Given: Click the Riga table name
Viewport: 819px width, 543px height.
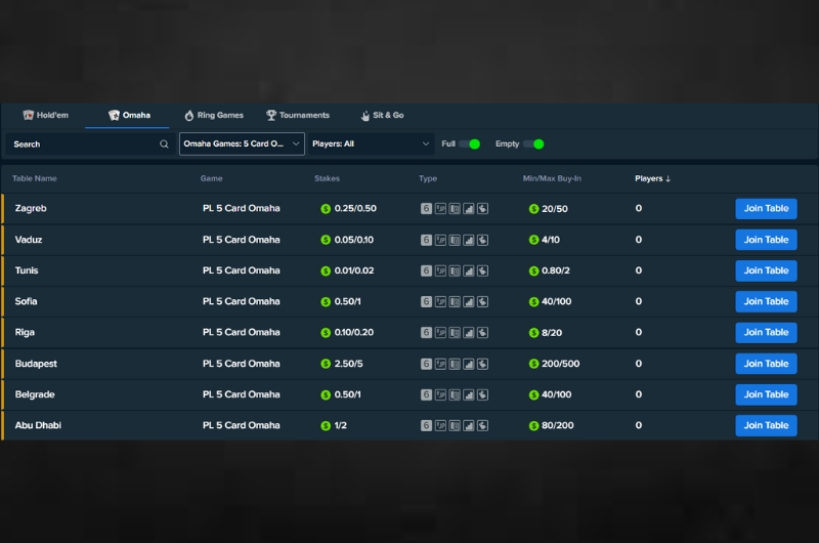Looking at the screenshot, I should 25,333.
